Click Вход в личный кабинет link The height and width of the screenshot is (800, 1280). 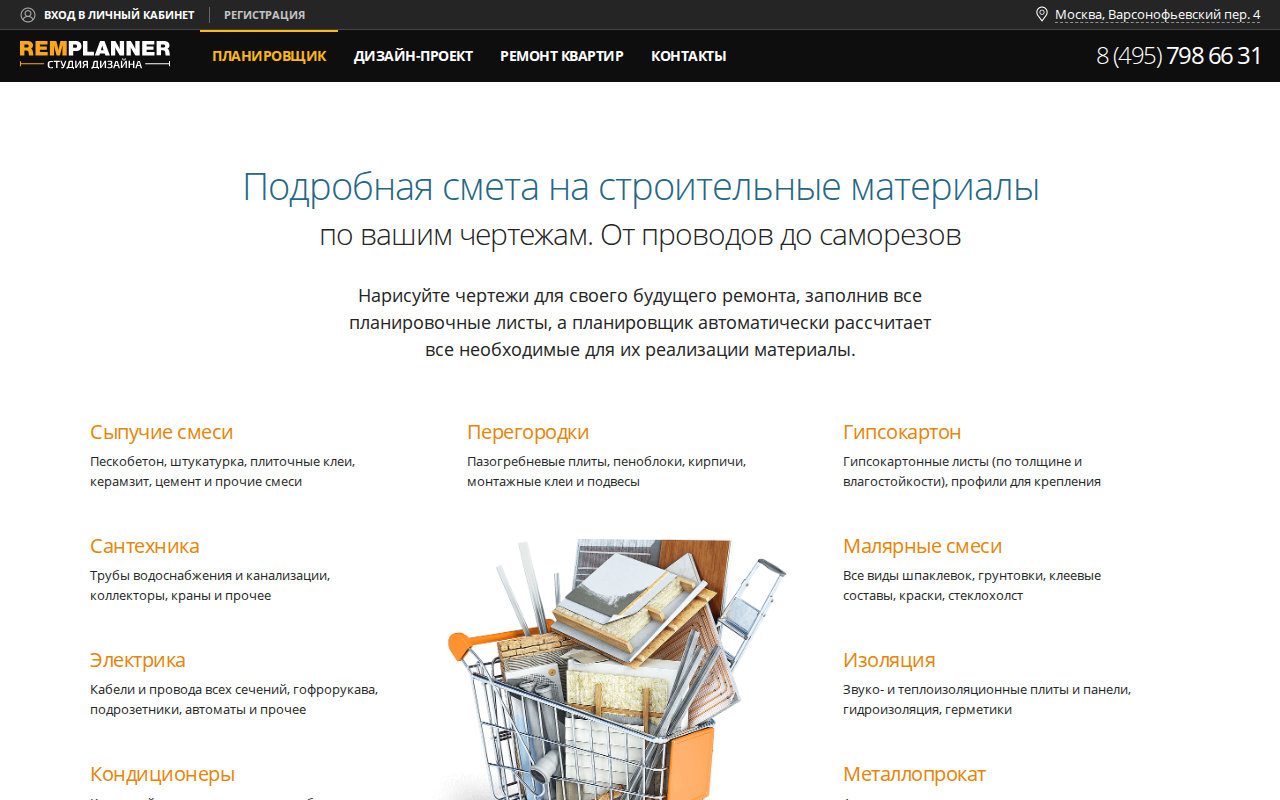coord(119,15)
